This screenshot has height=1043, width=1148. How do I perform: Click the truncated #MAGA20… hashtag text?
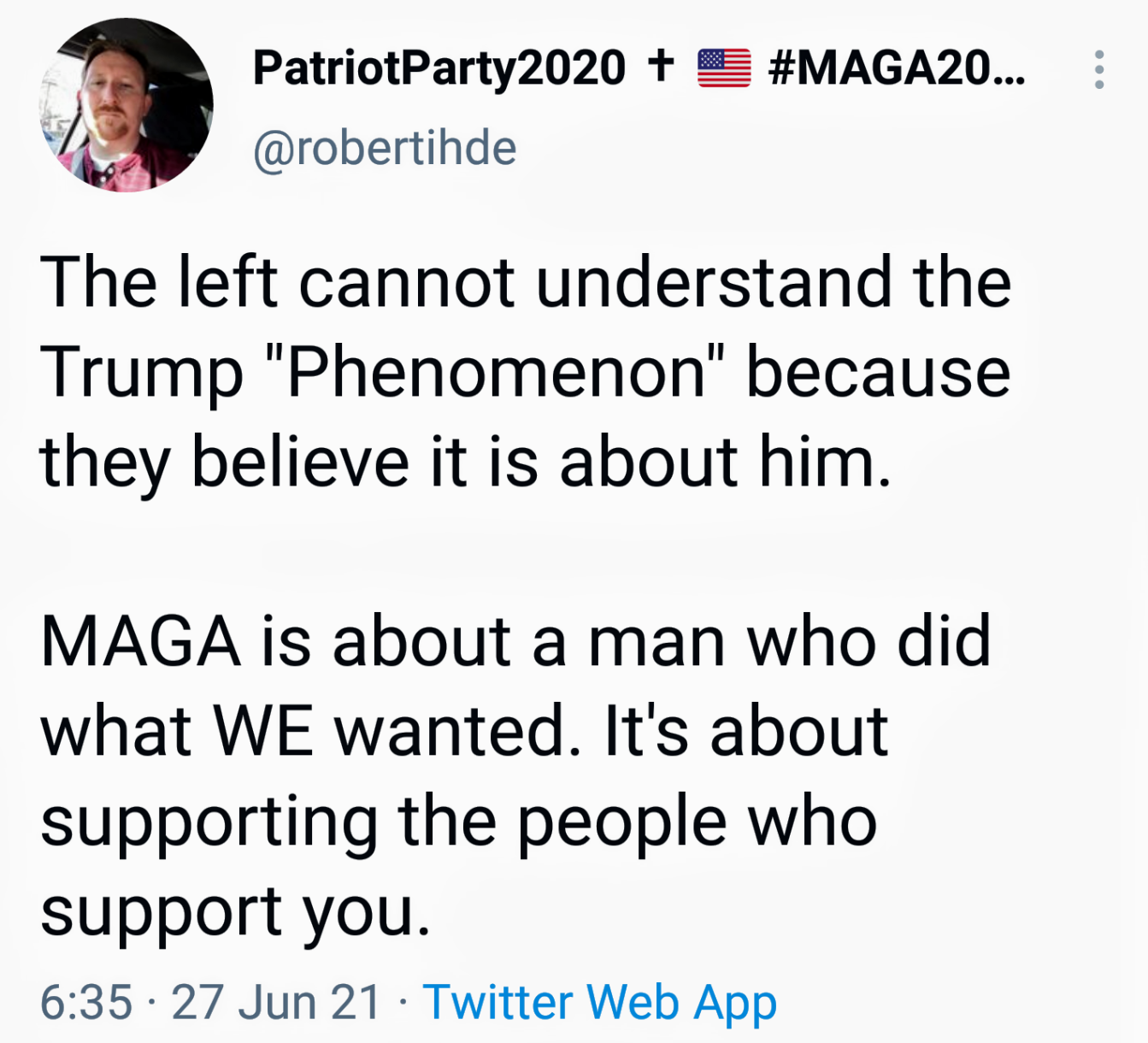897,68
